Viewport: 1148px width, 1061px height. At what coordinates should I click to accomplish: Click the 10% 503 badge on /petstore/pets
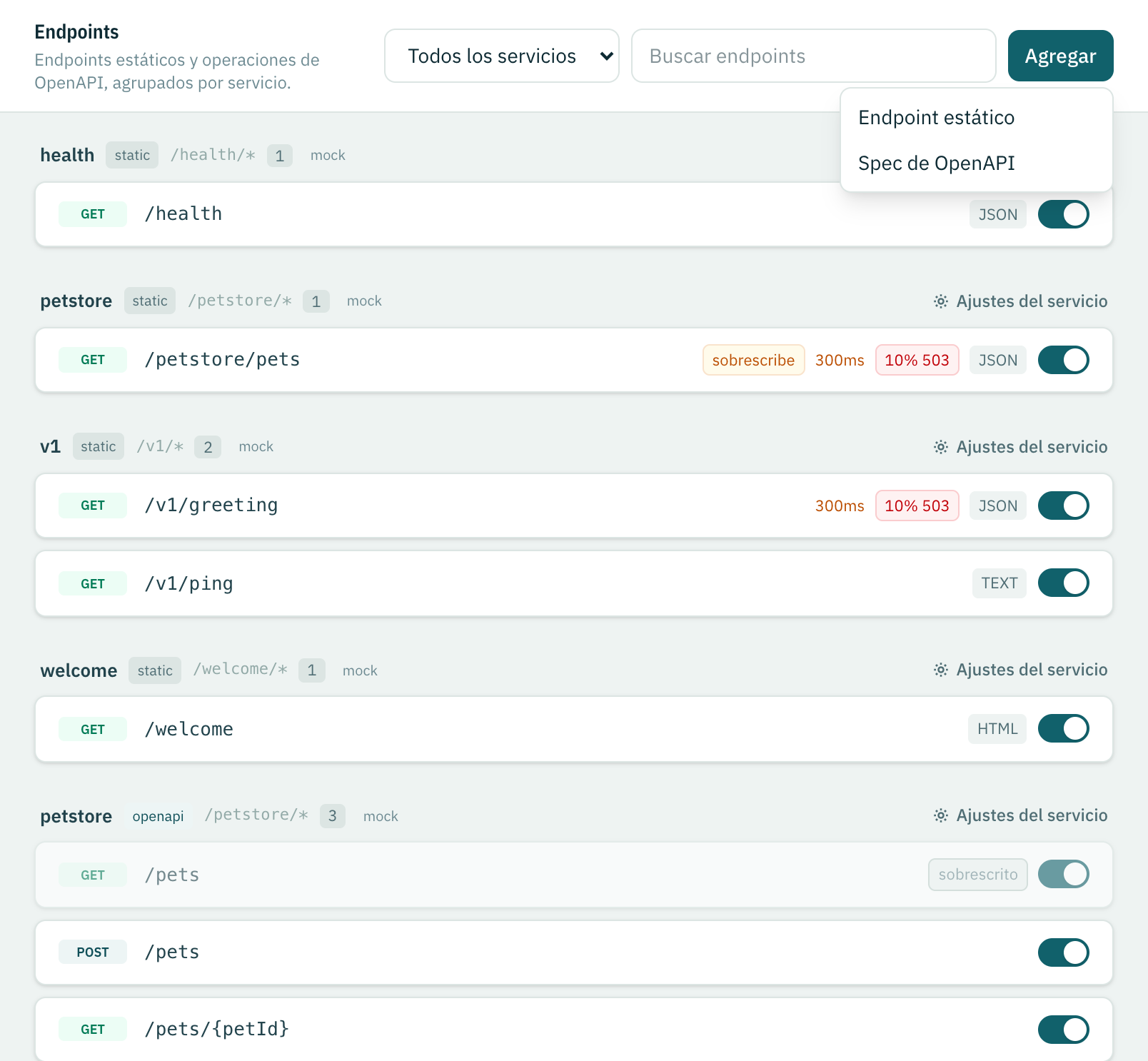pos(917,360)
